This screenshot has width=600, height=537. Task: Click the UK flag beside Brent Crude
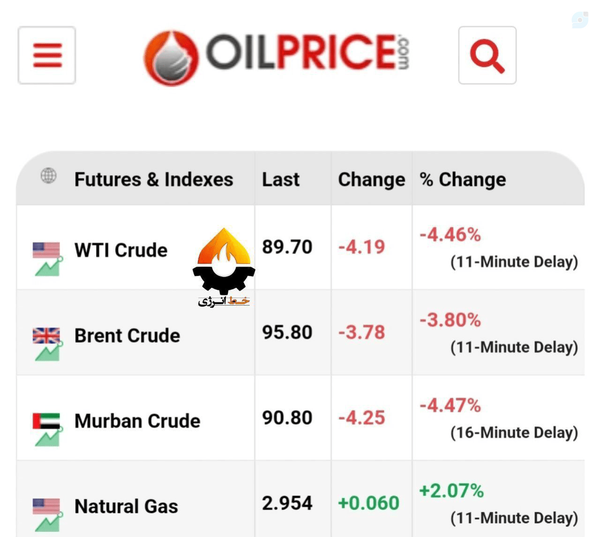(x=46, y=336)
